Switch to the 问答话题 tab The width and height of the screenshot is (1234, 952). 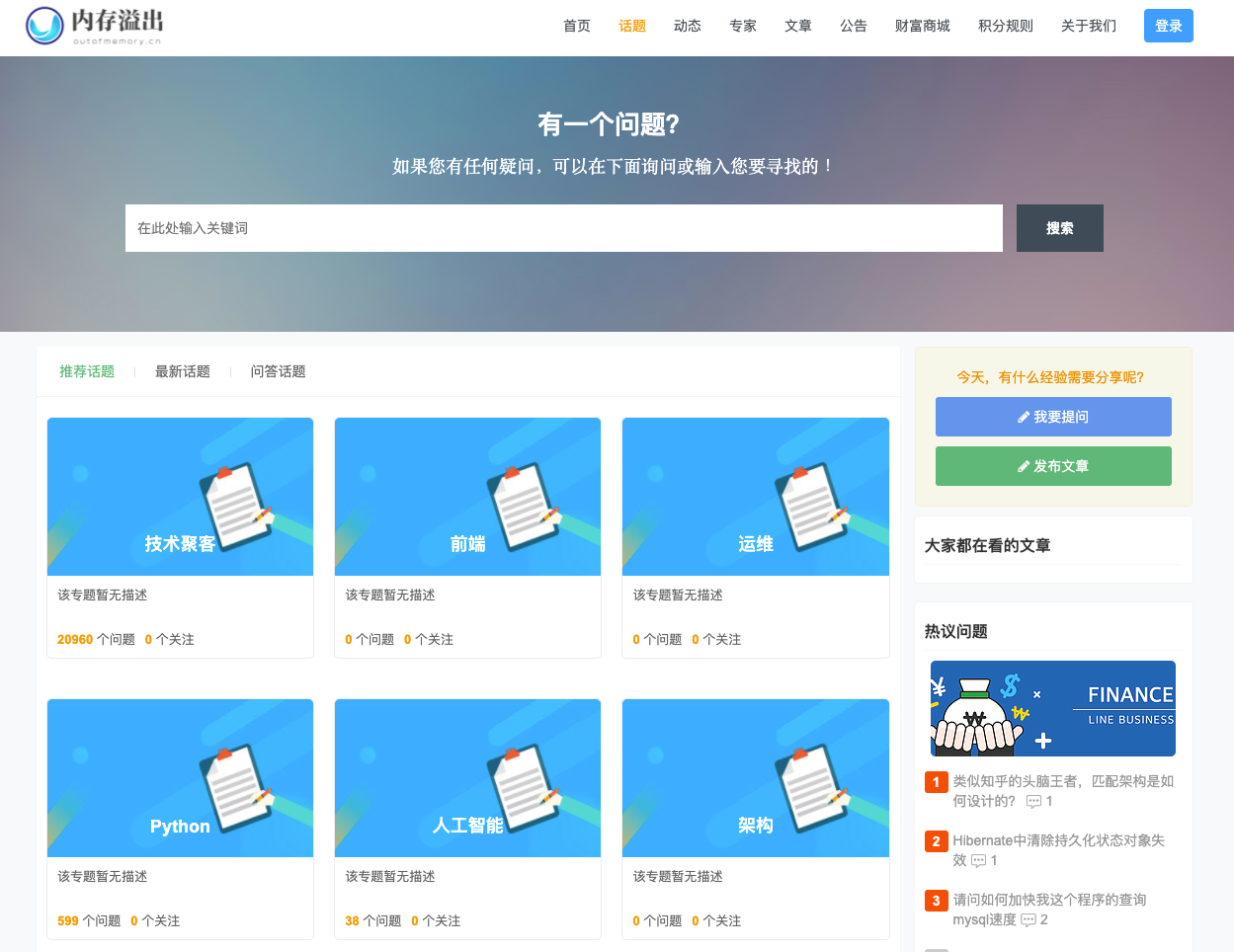pyautogui.click(x=280, y=371)
